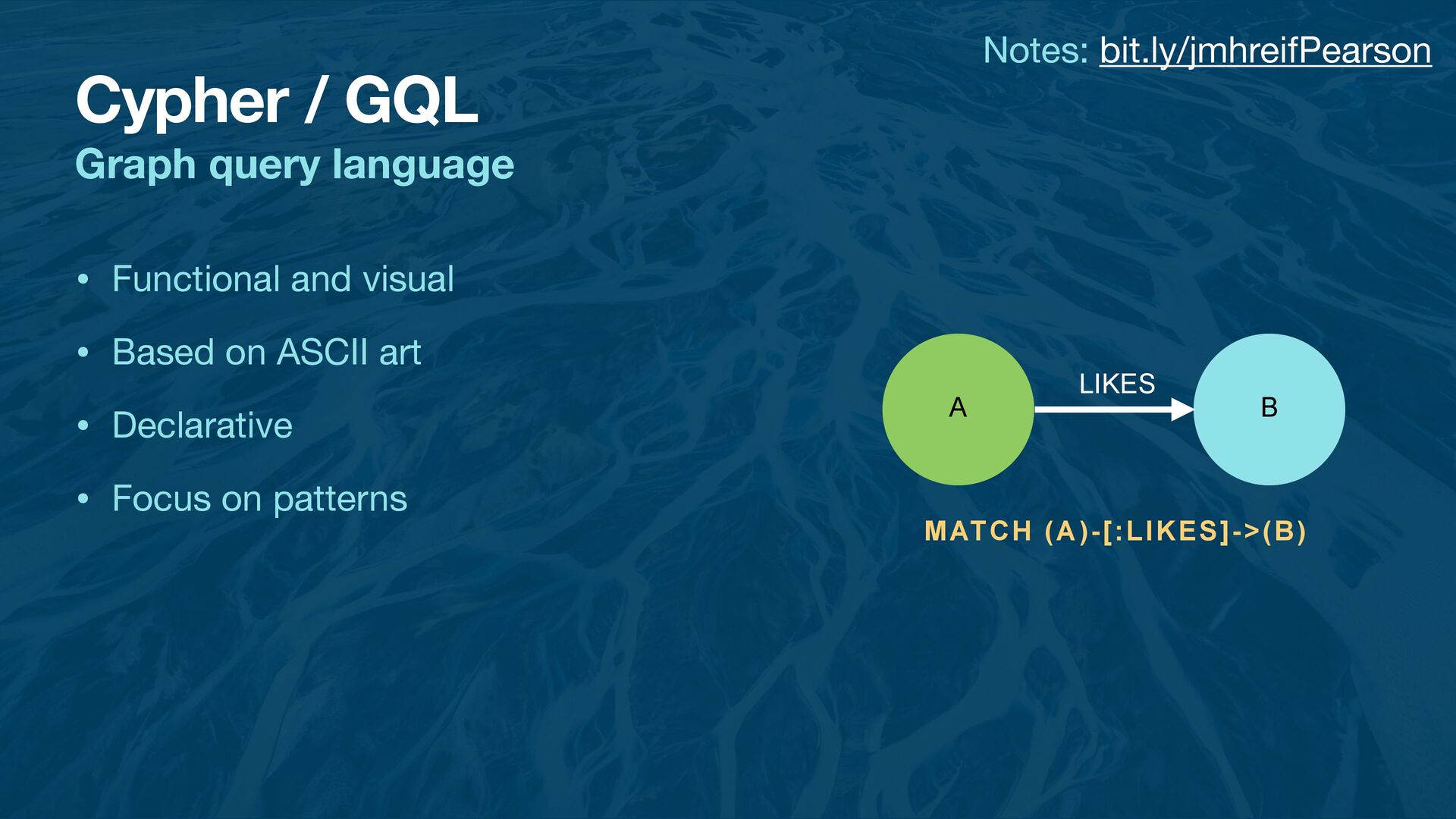This screenshot has width=1456, height=819.
Task: Click the light blue node labeled B
Action: 1269,409
